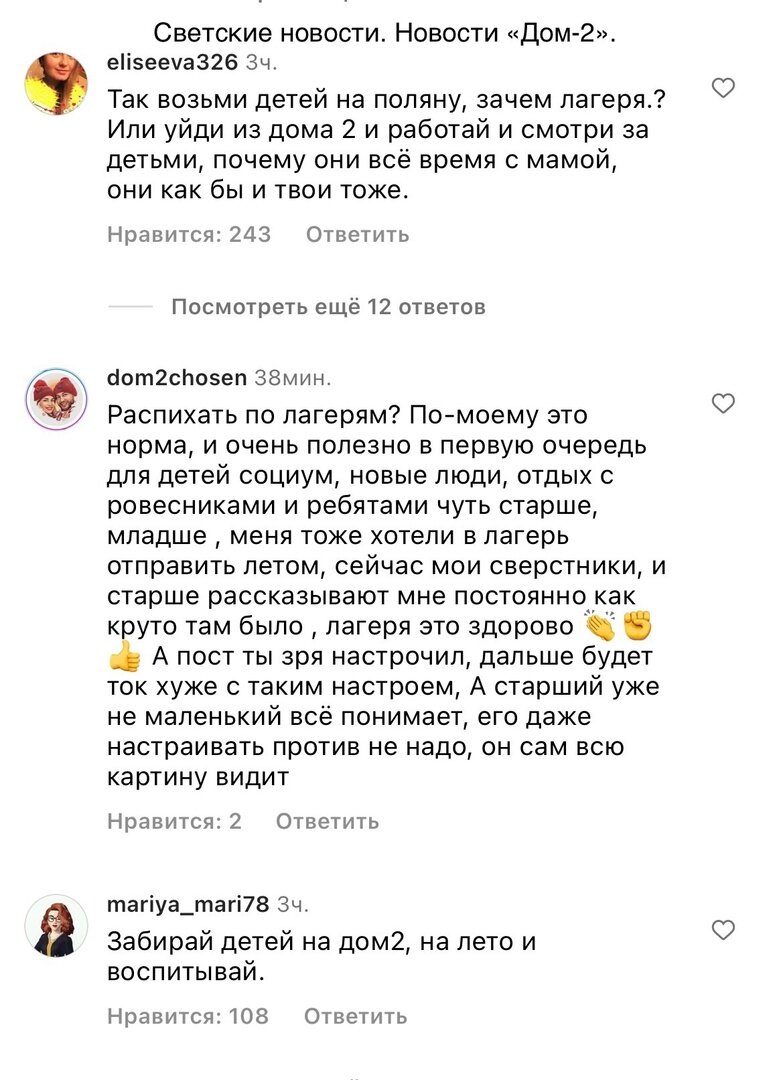Tap the heart next to dom2chosen's comment

[723, 401]
